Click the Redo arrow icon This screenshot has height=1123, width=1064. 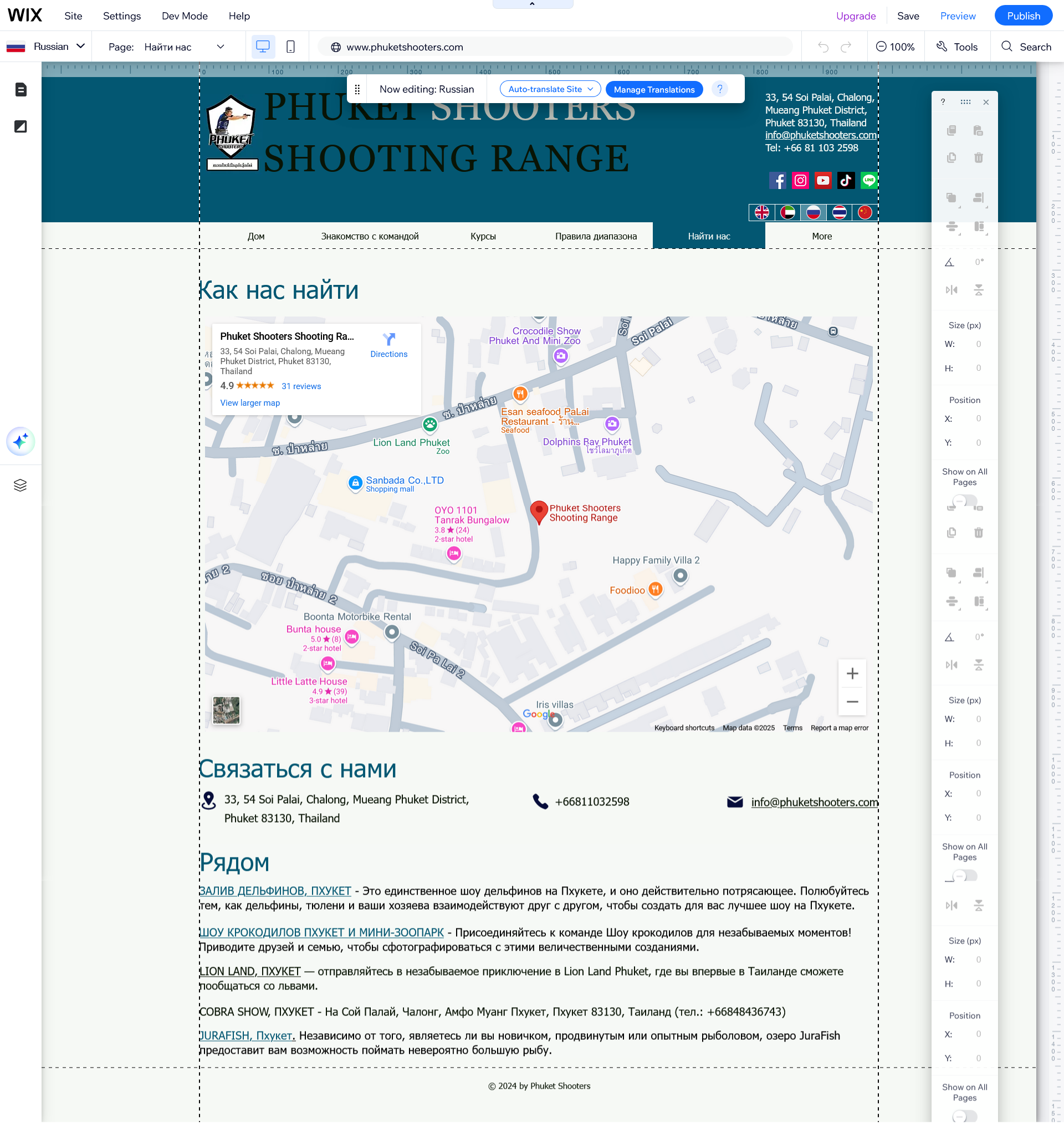pyautogui.click(x=846, y=47)
